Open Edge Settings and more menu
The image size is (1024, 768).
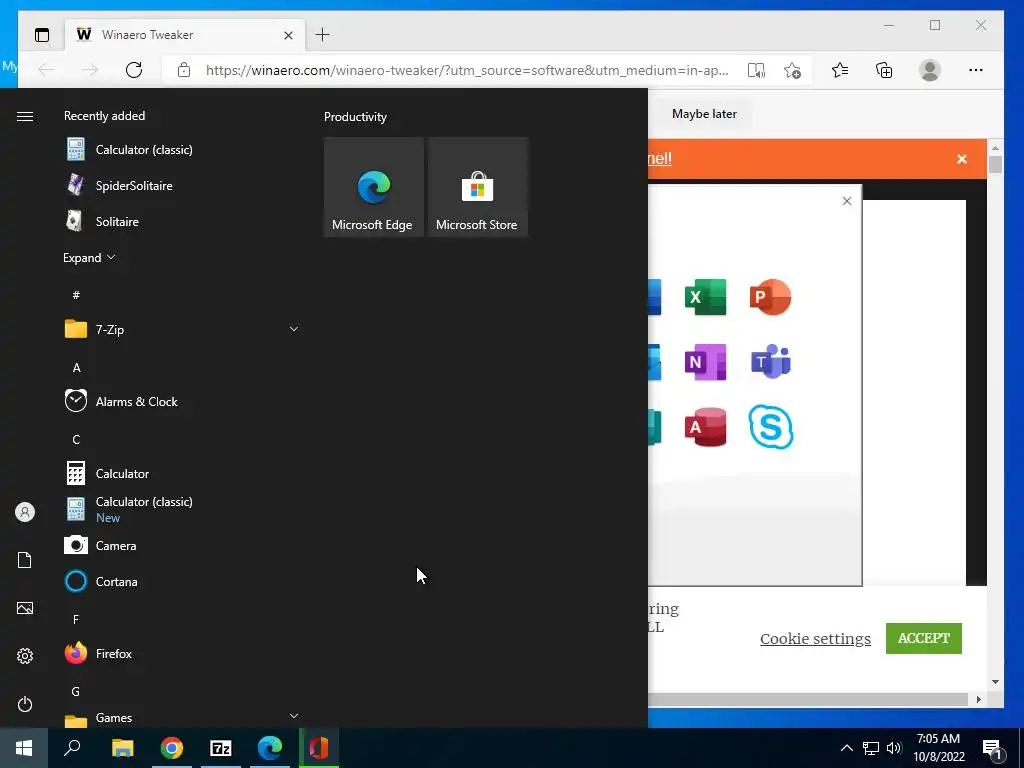(976, 70)
